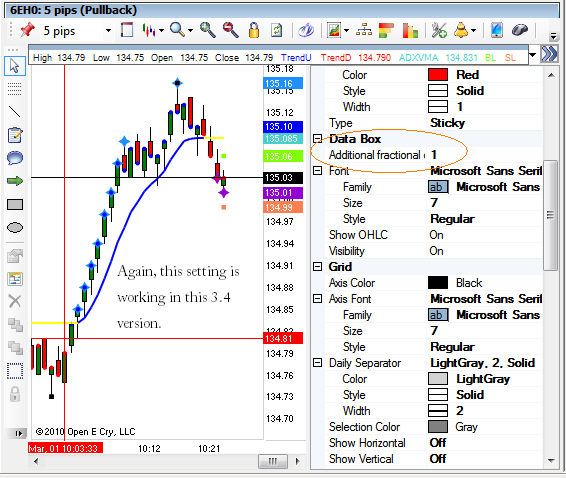
Task: Click the padlock lock icon in toolbar
Action: click(x=254, y=30)
